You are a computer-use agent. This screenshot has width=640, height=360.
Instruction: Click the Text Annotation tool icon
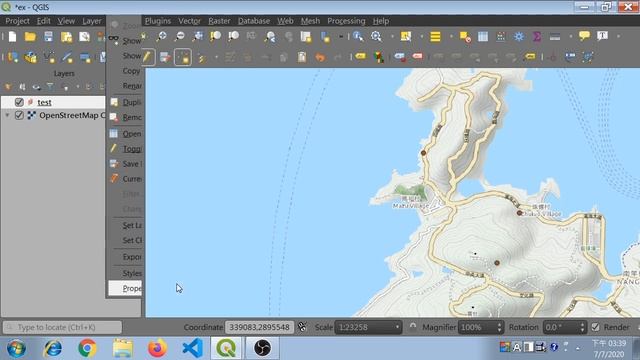click(602, 36)
